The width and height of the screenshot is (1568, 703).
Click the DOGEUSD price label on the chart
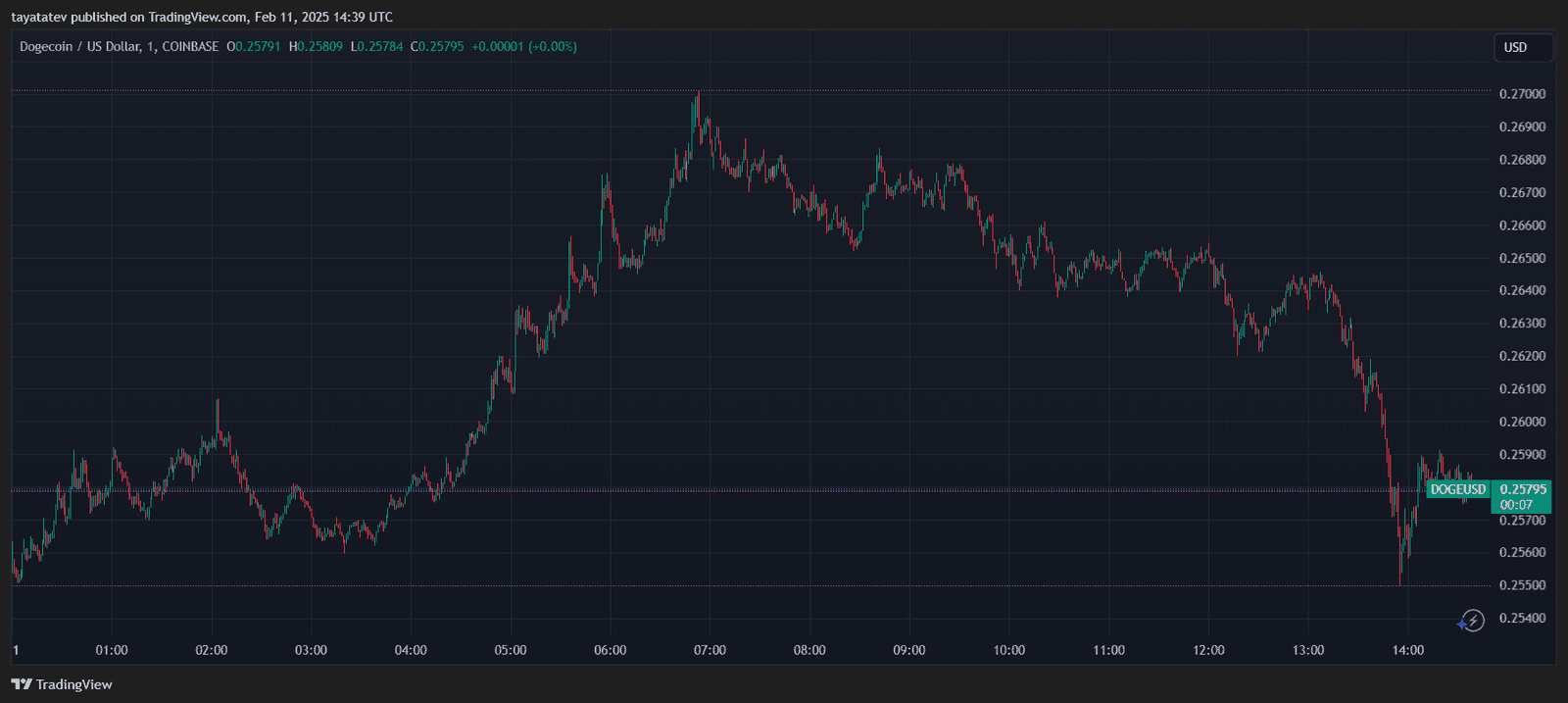(1457, 489)
